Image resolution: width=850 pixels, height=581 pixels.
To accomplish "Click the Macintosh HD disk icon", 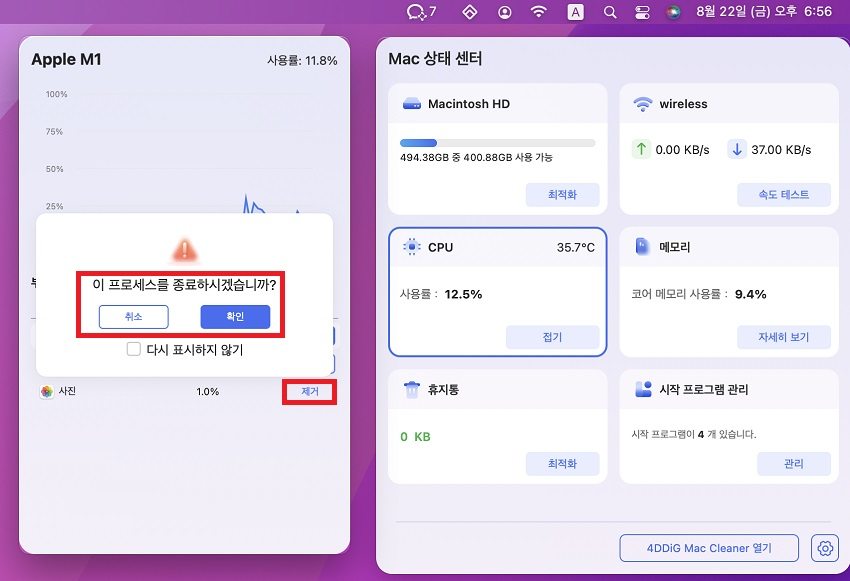I will [x=412, y=104].
